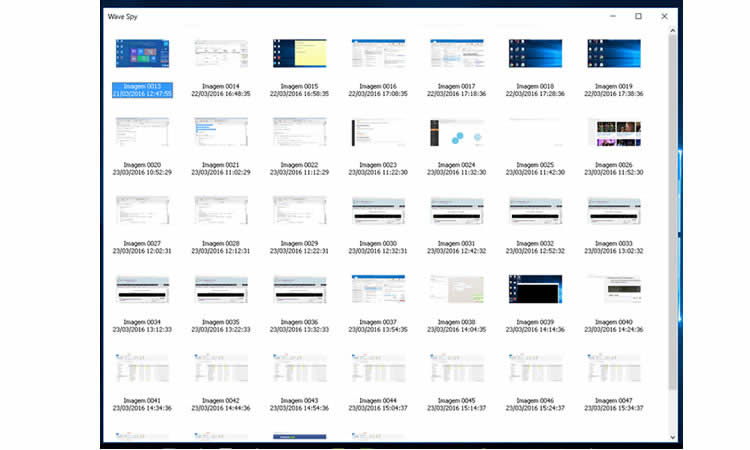Select the Imagem 0018 desktop capture
The width and height of the screenshot is (750, 450).
pos(535,54)
